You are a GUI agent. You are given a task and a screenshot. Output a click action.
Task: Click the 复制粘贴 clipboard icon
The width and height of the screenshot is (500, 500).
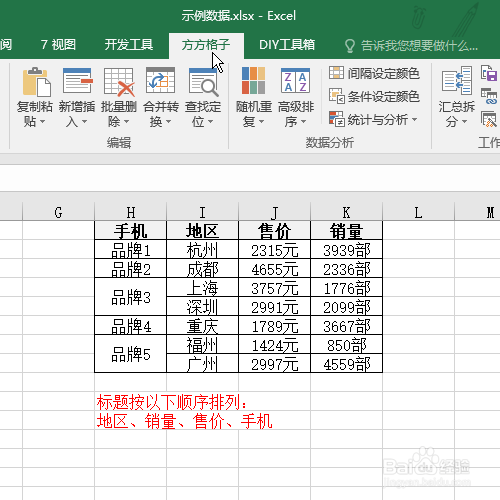tap(37, 82)
